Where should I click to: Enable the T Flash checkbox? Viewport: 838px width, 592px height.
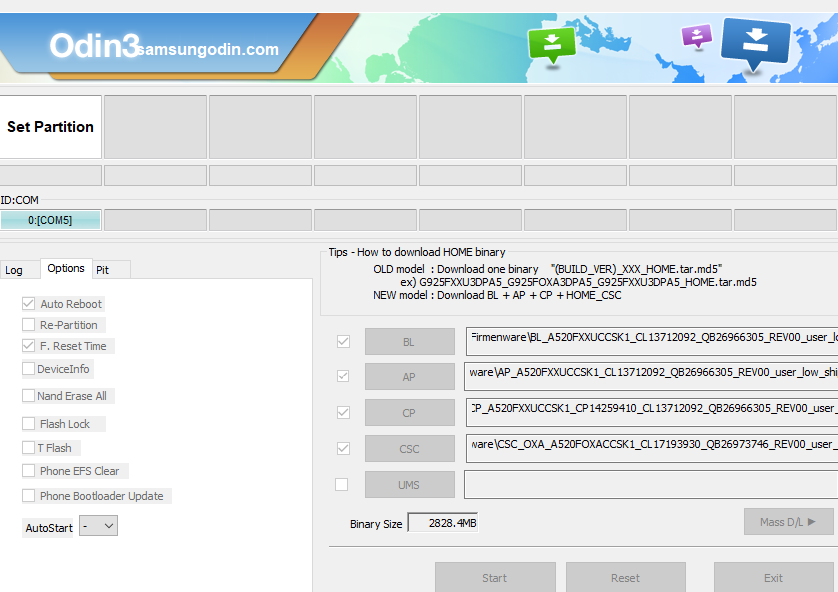(28, 447)
